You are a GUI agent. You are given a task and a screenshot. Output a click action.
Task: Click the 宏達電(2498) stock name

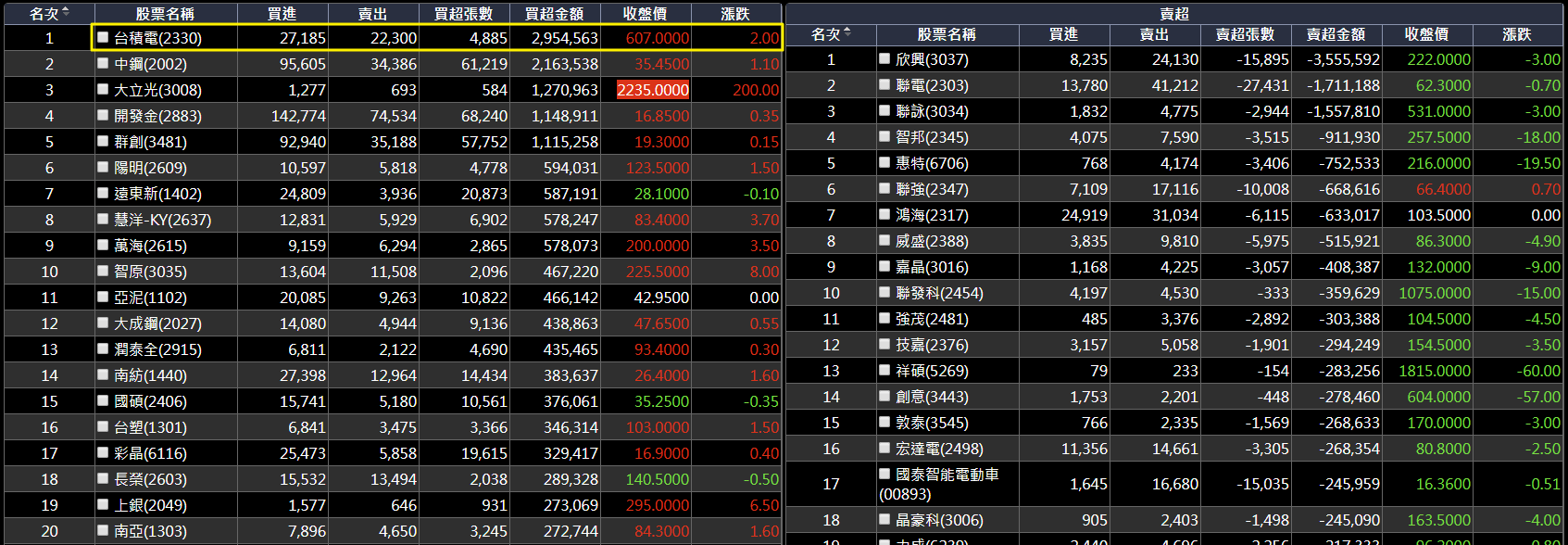939,449
